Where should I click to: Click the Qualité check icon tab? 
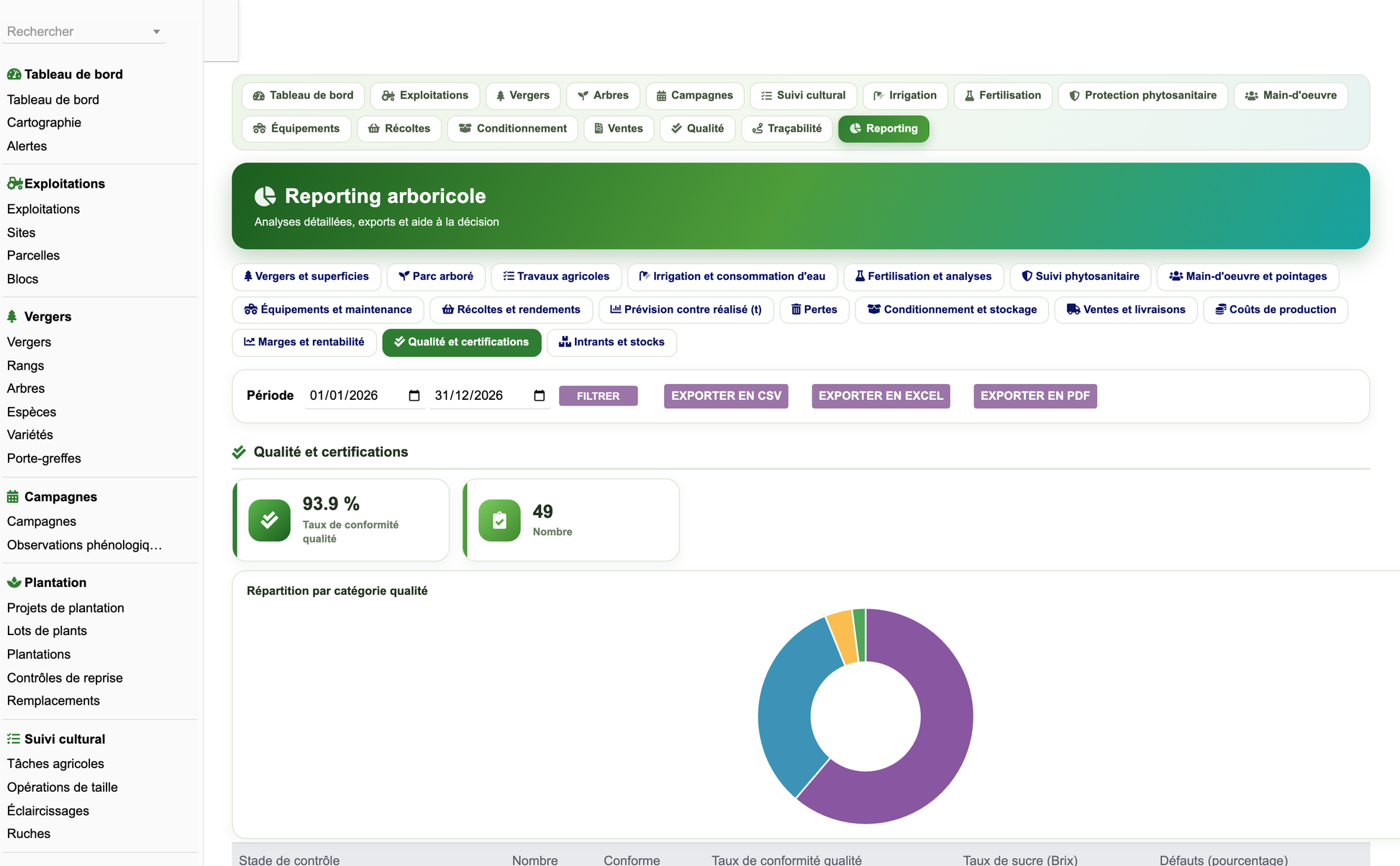click(x=676, y=129)
